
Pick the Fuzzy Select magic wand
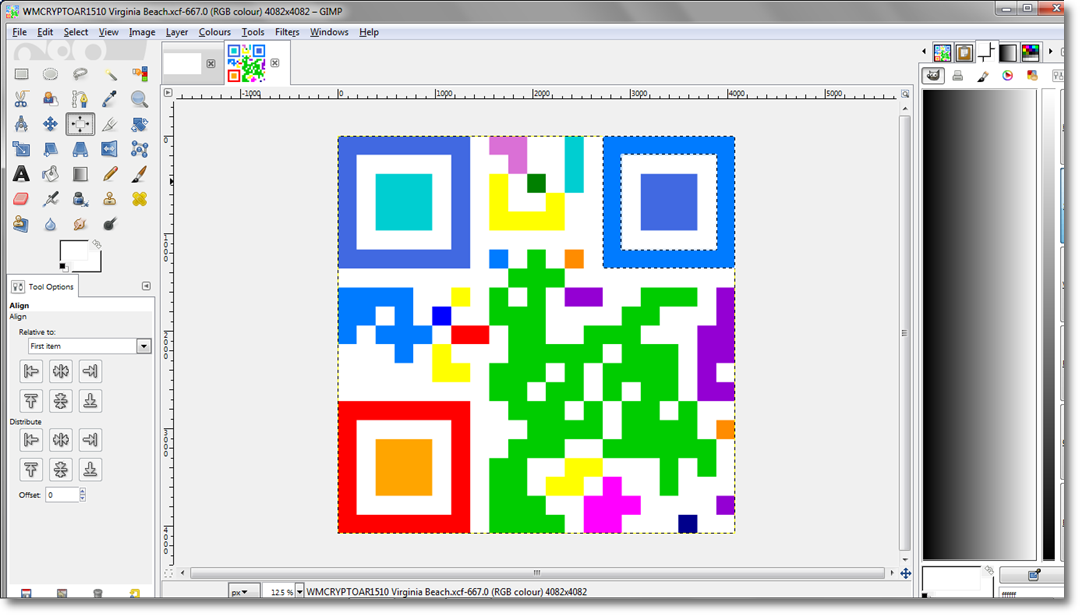(x=110, y=74)
